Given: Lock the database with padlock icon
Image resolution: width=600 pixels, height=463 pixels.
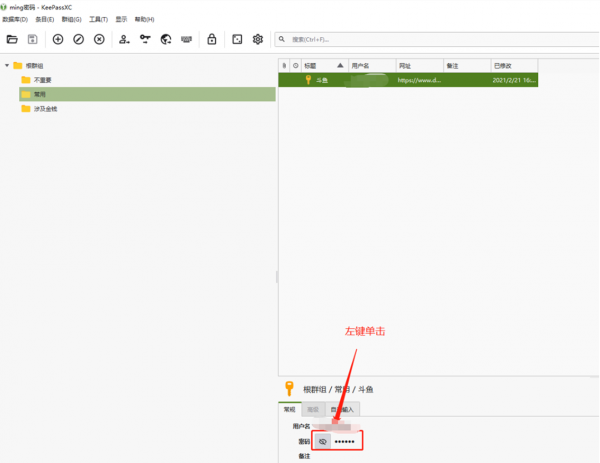Looking at the screenshot, I should [x=212, y=39].
